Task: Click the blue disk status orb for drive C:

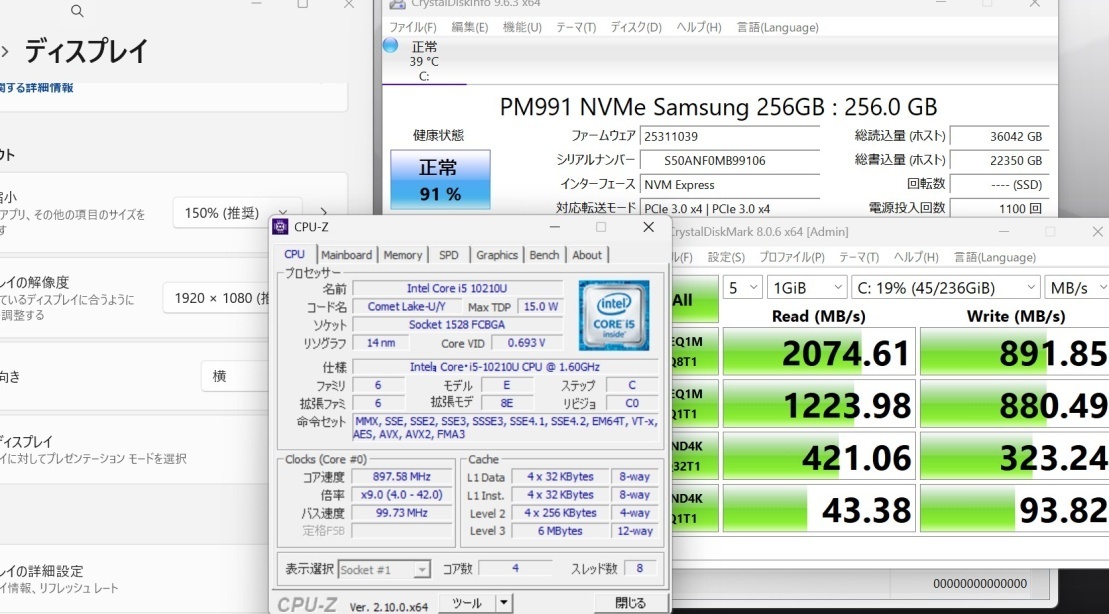Action: (x=391, y=46)
